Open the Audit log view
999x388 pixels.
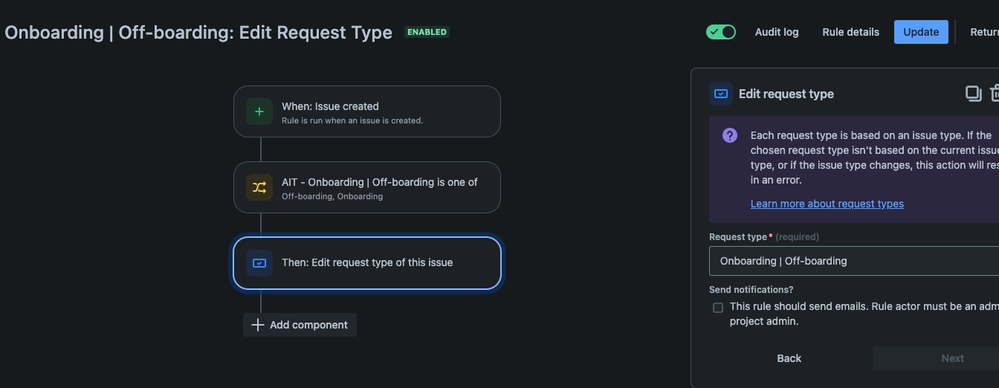pos(777,32)
